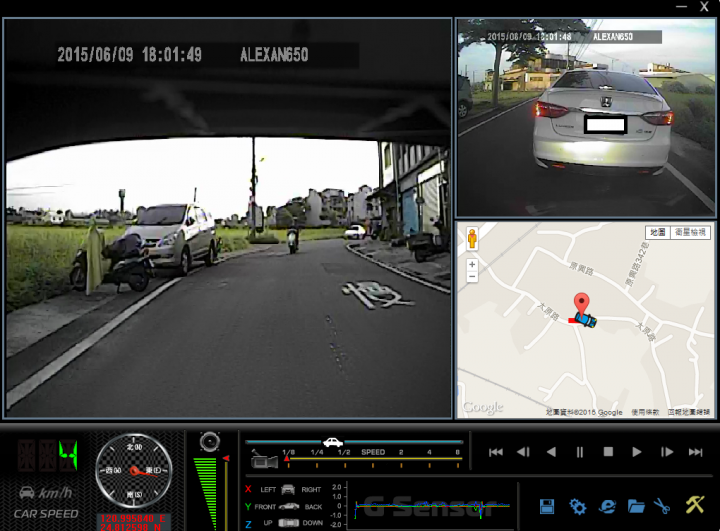Switch the map to 地圖 map view
This screenshot has width=720, height=531.
[658, 232]
